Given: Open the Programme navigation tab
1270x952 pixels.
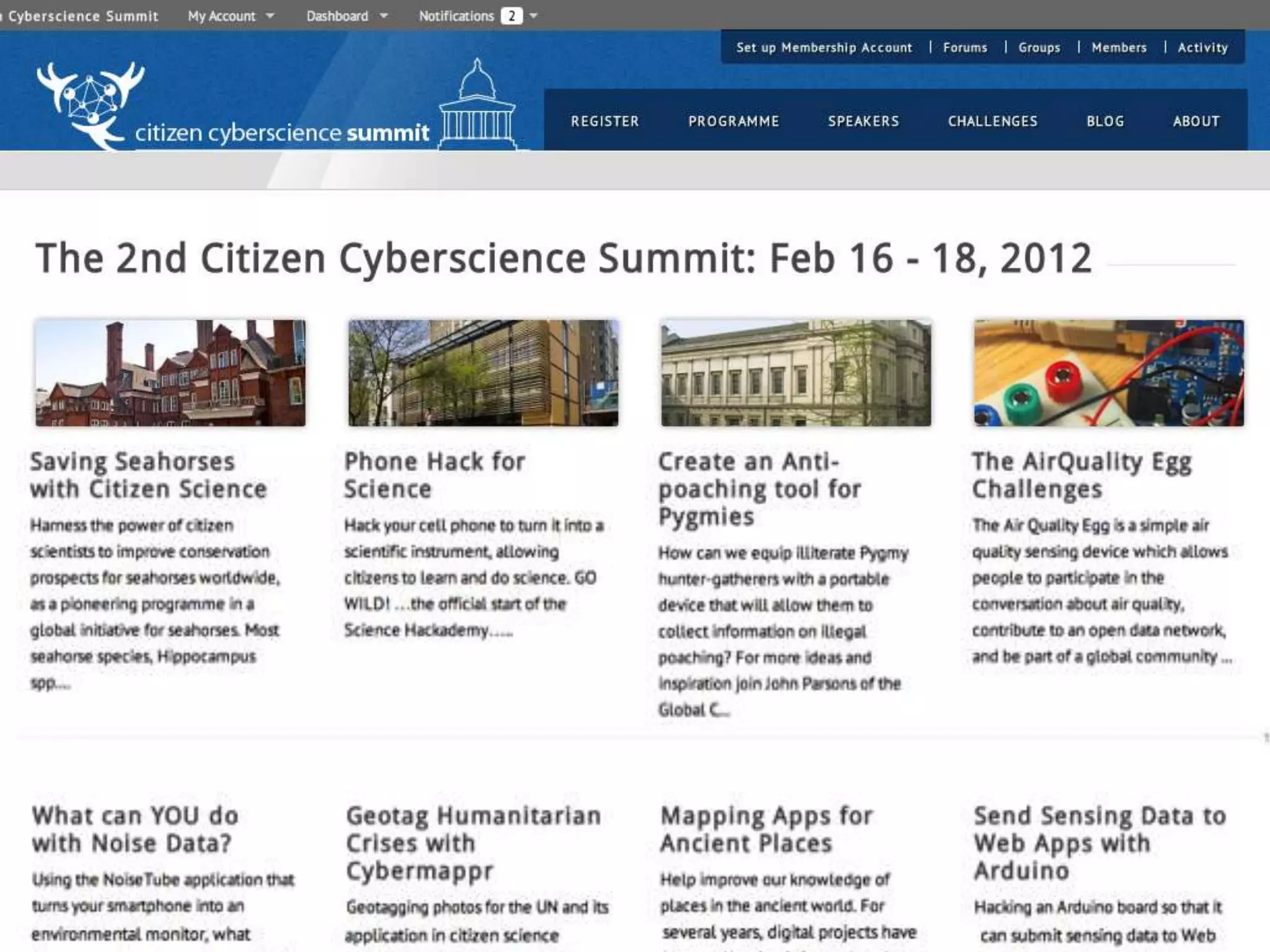Looking at the screenshot, I should click(734, 121).
